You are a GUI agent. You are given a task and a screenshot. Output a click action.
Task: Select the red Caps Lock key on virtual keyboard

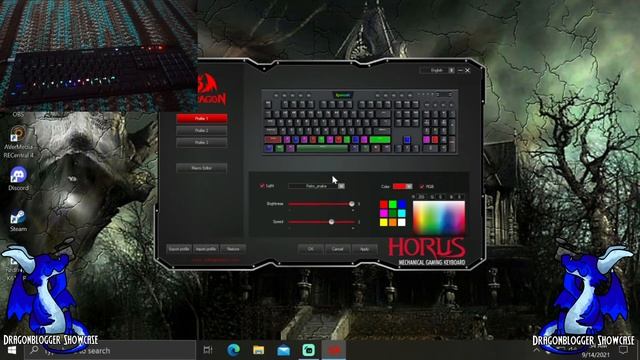coord(273,140)
